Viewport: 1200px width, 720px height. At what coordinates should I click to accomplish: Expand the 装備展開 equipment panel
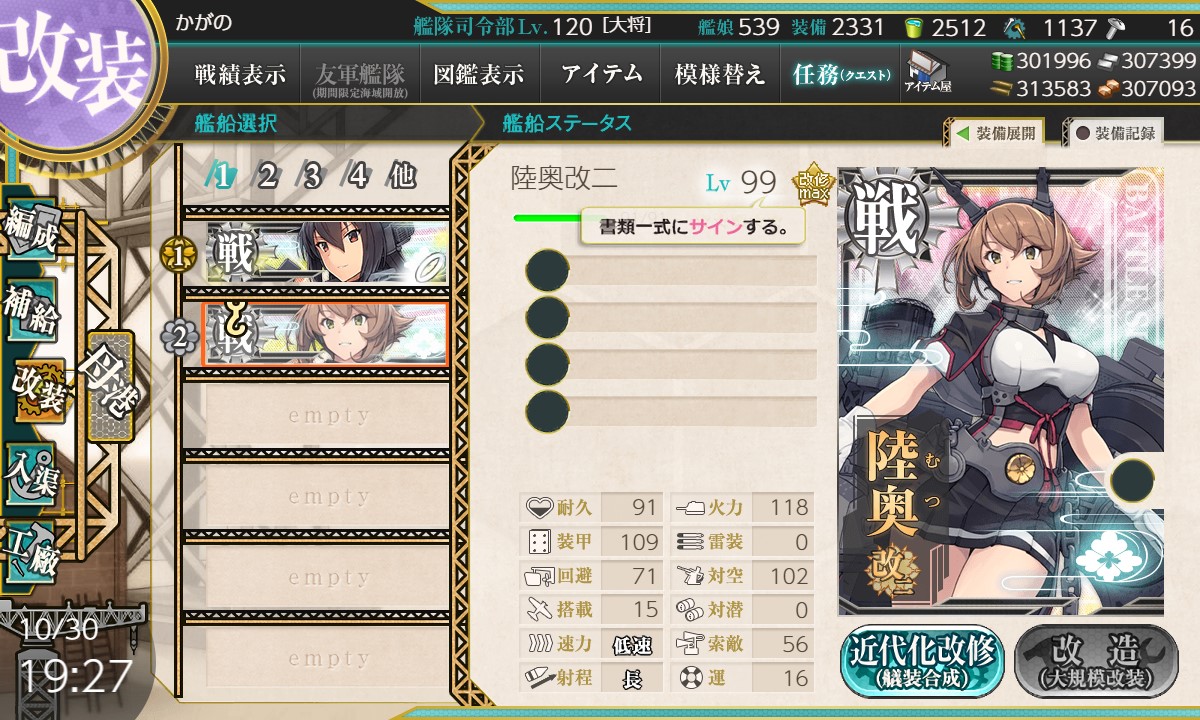click(994, 133)
